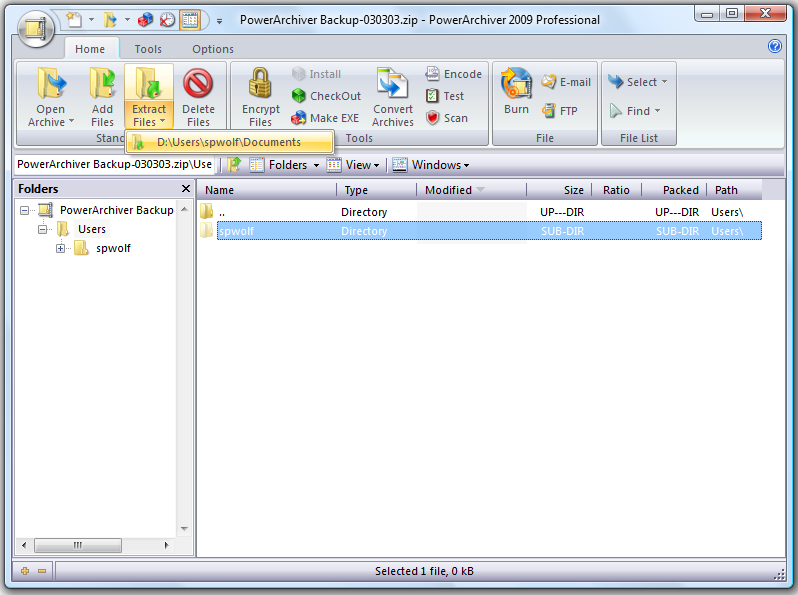Click Folders pane scroll-right arrow
The image size is (798, 595).
tap(166, 546)
